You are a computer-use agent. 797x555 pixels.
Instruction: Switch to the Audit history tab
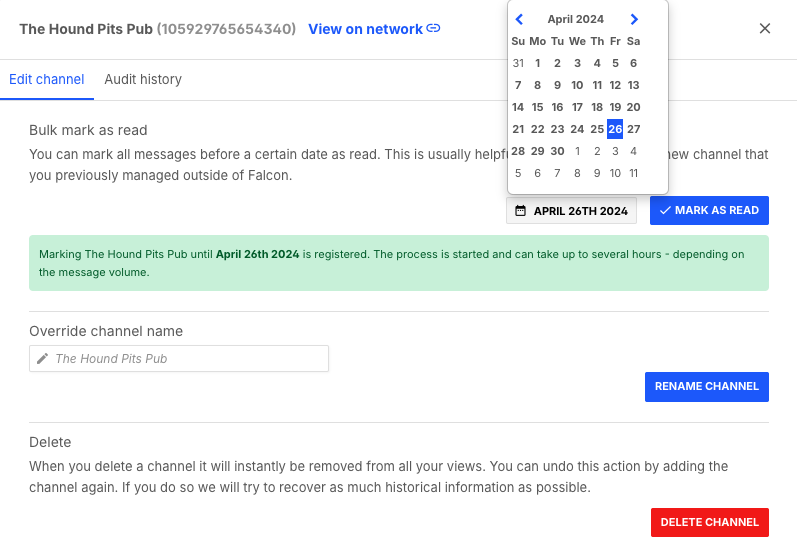point(143,79)
